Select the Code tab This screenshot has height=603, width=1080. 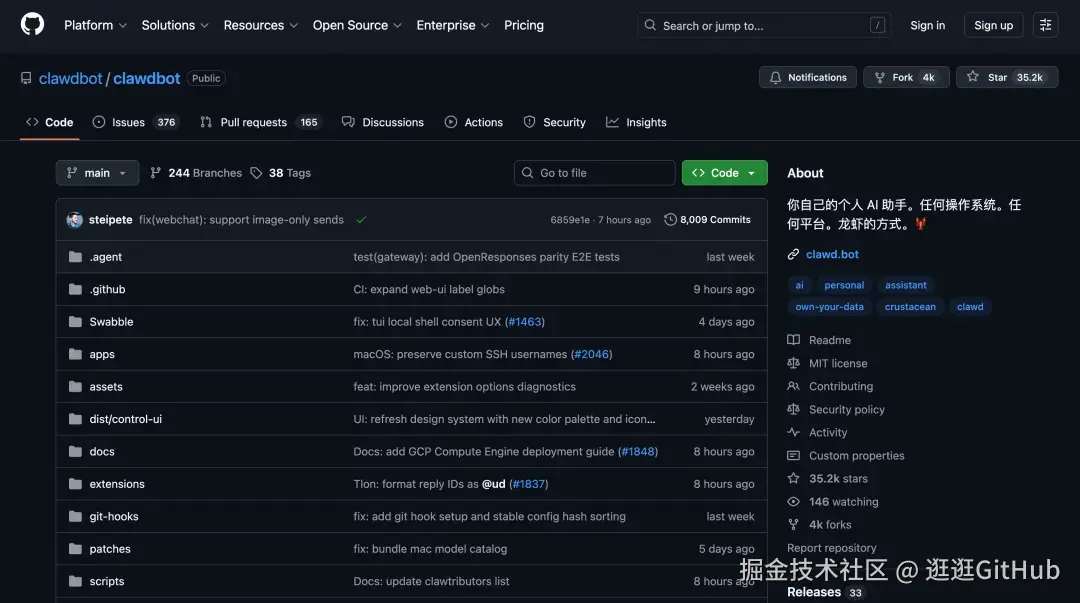[x=50, y=122]
